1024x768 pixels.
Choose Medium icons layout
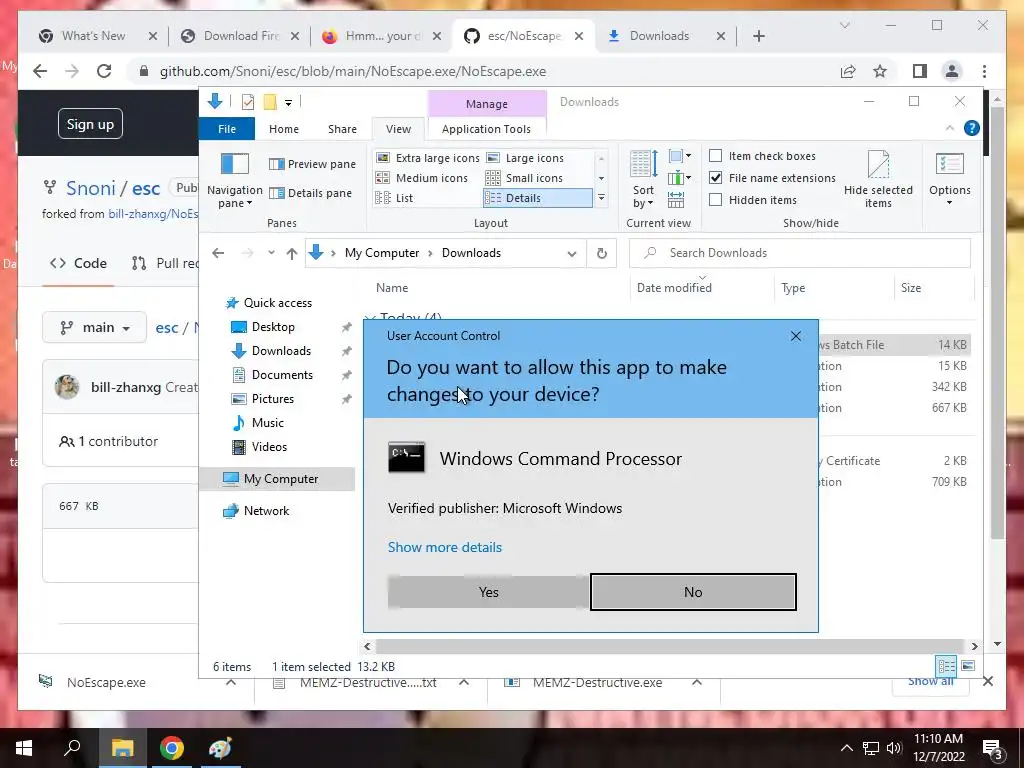pos(422,178)
